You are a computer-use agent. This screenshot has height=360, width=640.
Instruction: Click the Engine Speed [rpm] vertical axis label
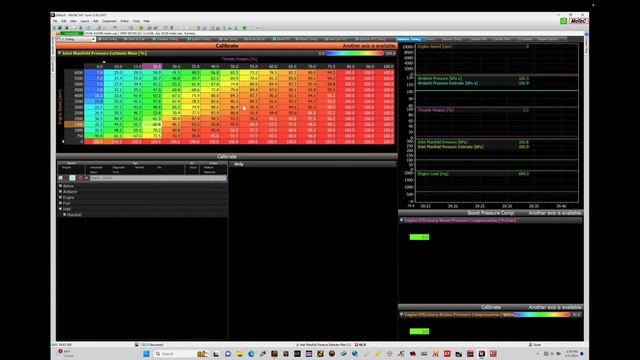pyautogui.click(x=60, y=107)
